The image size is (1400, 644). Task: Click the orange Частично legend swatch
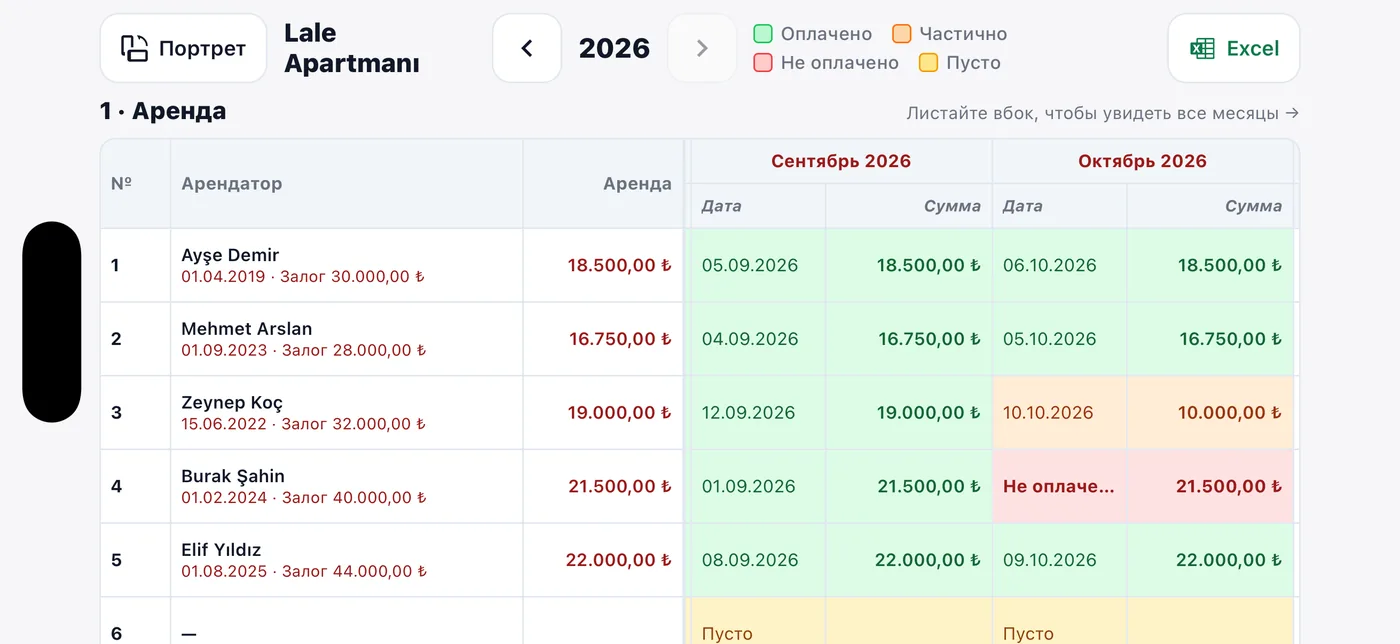pyautogui.click(x=902, y=34)
